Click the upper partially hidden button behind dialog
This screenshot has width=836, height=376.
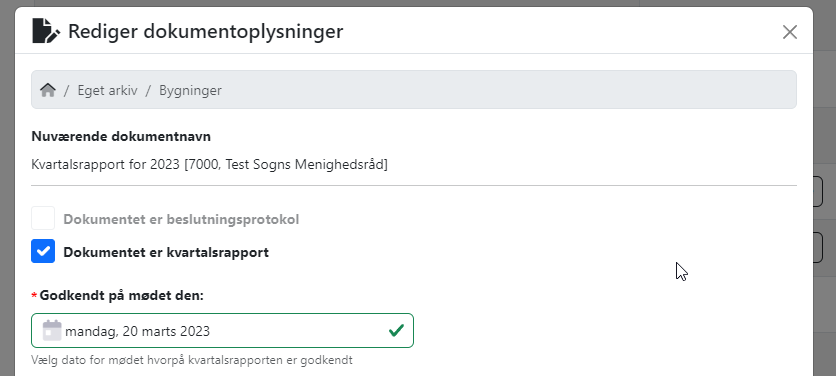(818, 191)
